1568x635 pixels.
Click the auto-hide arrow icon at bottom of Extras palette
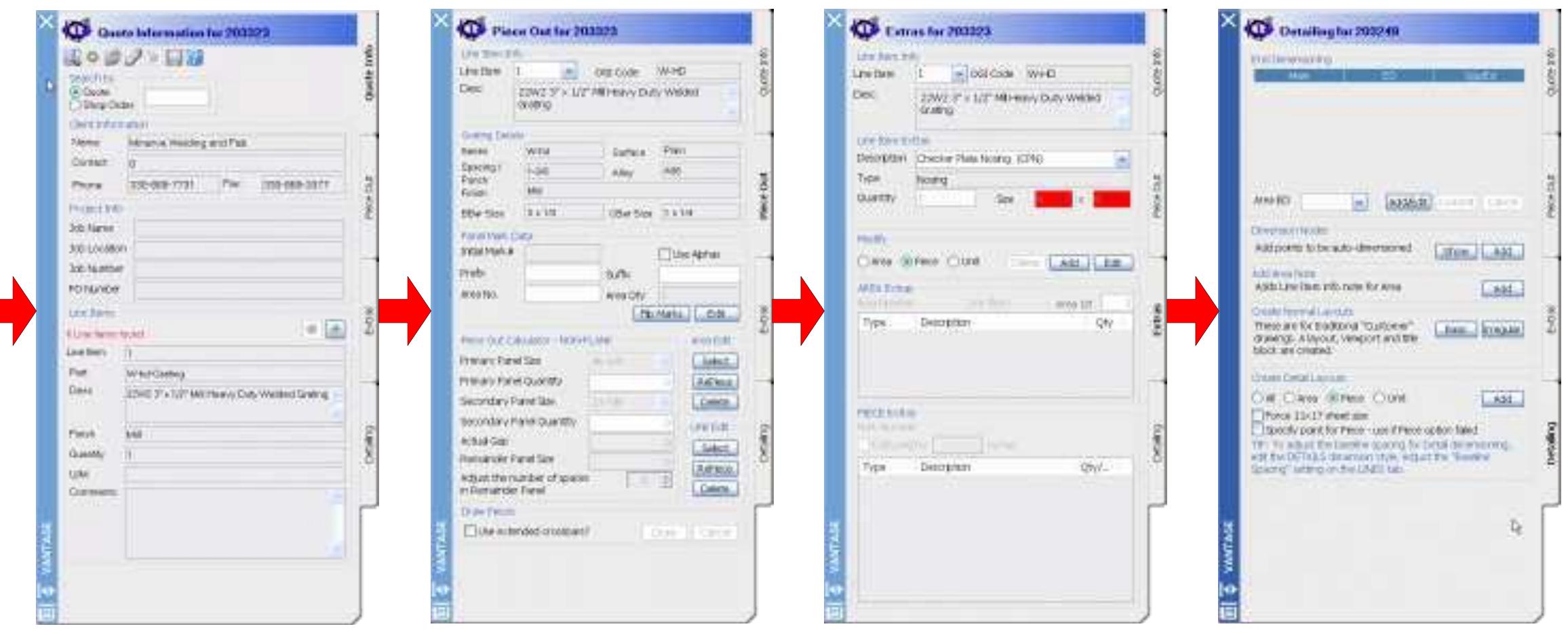(x=833, y=591)
